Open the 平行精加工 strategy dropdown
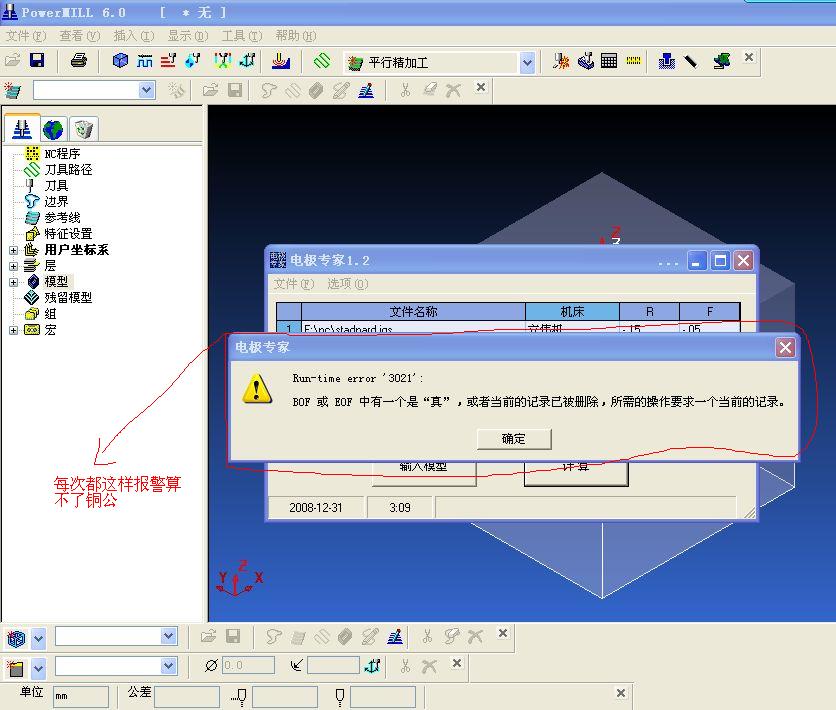The width and height of the screenshot is (836, 710). point(527,63)
